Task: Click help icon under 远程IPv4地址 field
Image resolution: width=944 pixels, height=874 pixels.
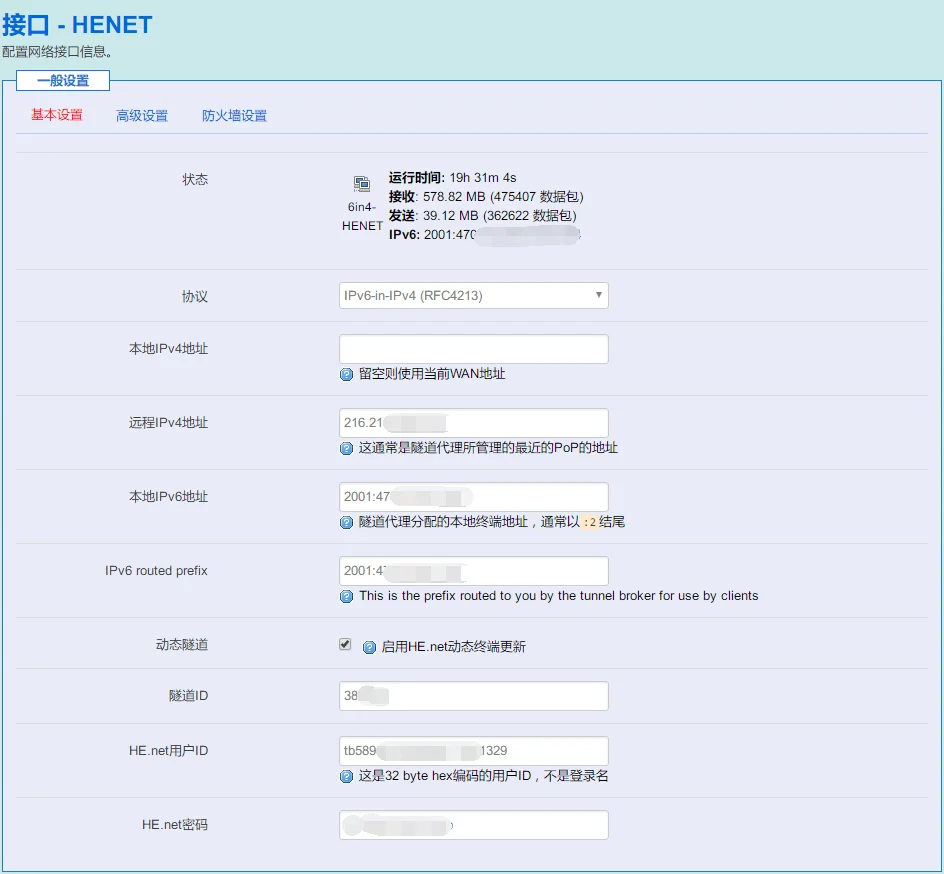Action: point(347,449)
